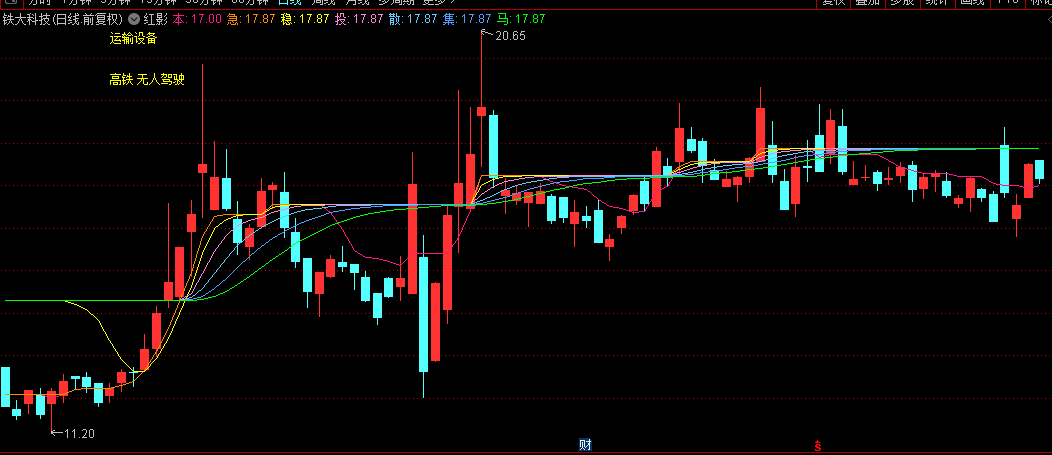Select the 红影 indicator name
Viewport: 1052px width, 455px height.
[156, 19]
